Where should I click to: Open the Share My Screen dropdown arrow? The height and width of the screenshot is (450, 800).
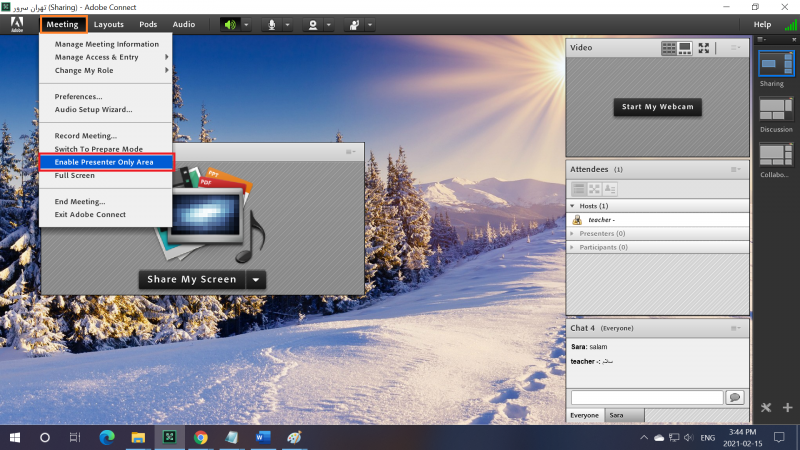(256, 280)
